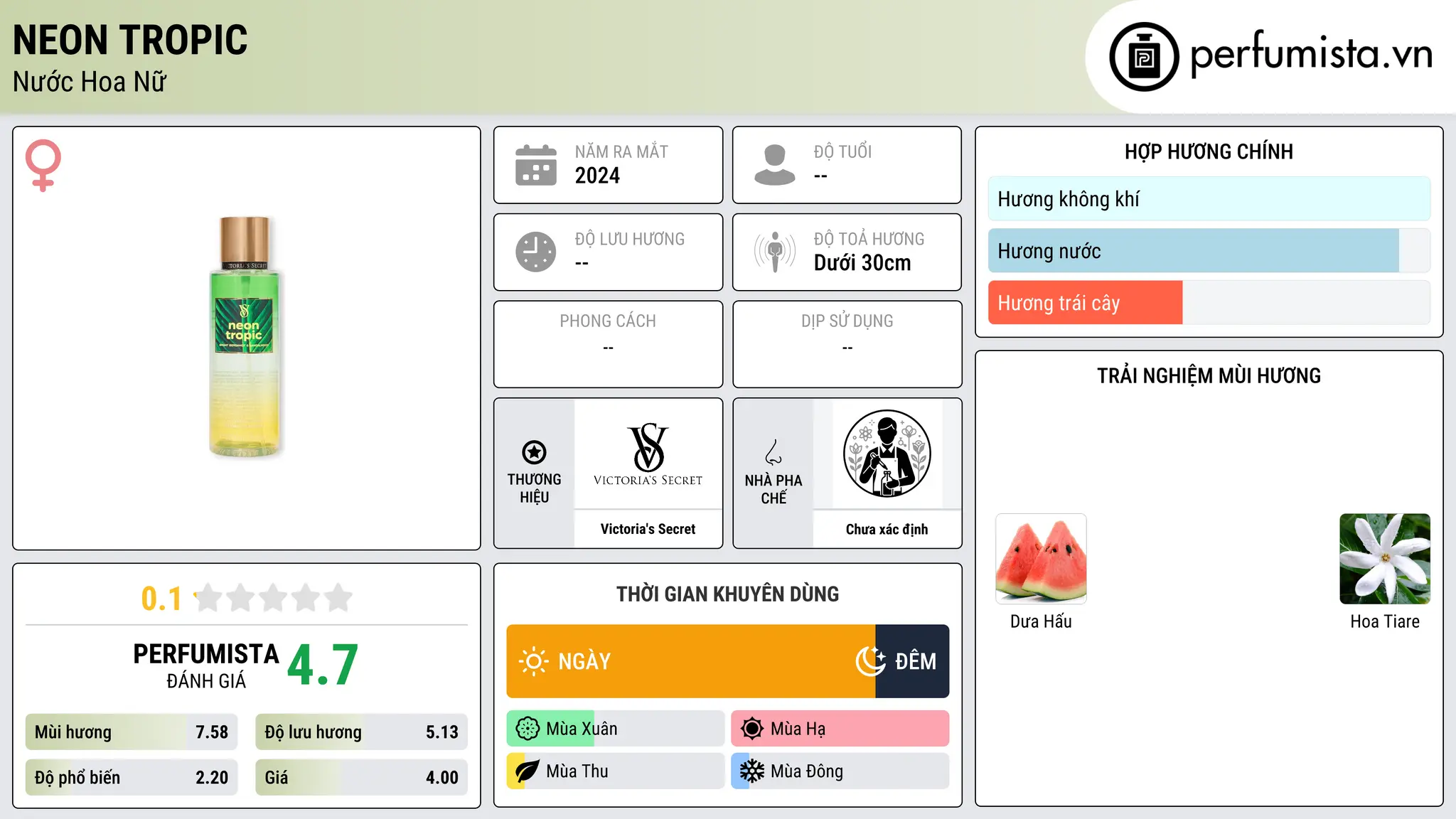Open the Victoria's Secret brand name link
The image size is (1456, 819).
[648, 529]
